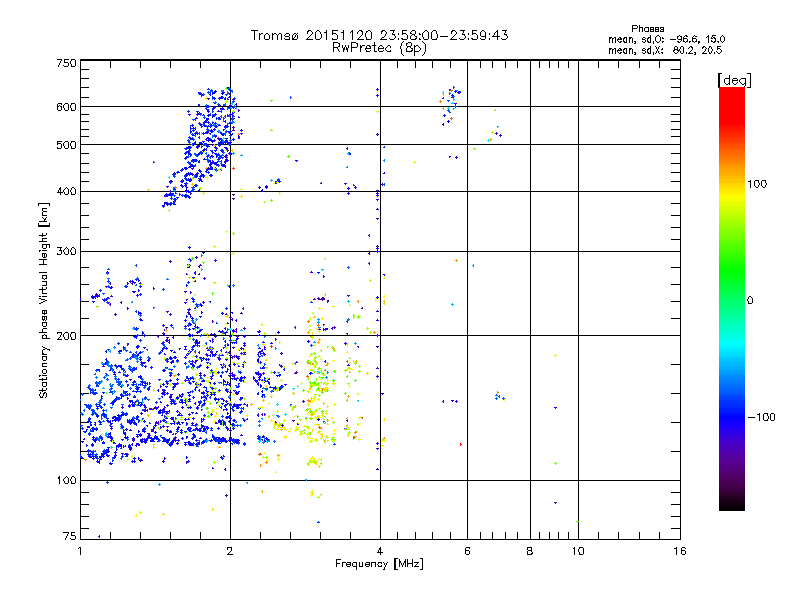Click the colorbar tick label '100'
The height and width of the screenshot is (600, 800).
[757, 184]
